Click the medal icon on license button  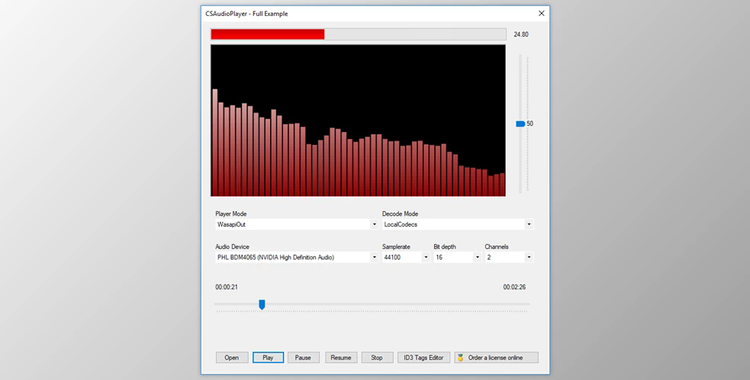click(x=460, y=358)
